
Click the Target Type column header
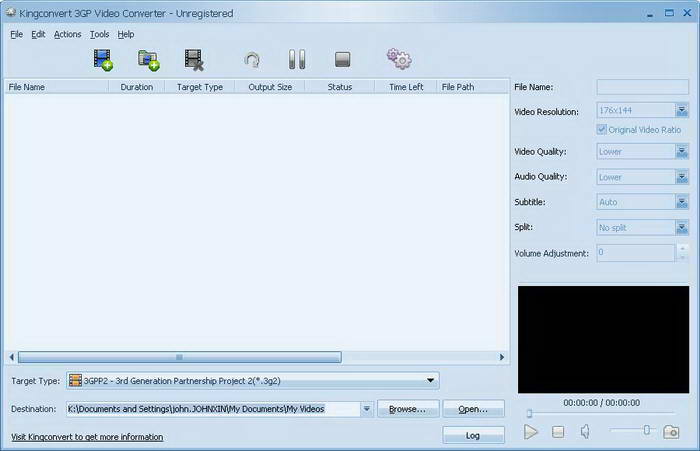coord(200,87)
